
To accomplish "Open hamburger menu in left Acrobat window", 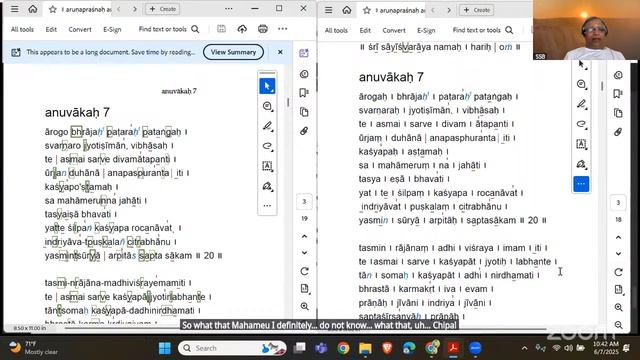I will pyautogui.click(x=15, y=9).
